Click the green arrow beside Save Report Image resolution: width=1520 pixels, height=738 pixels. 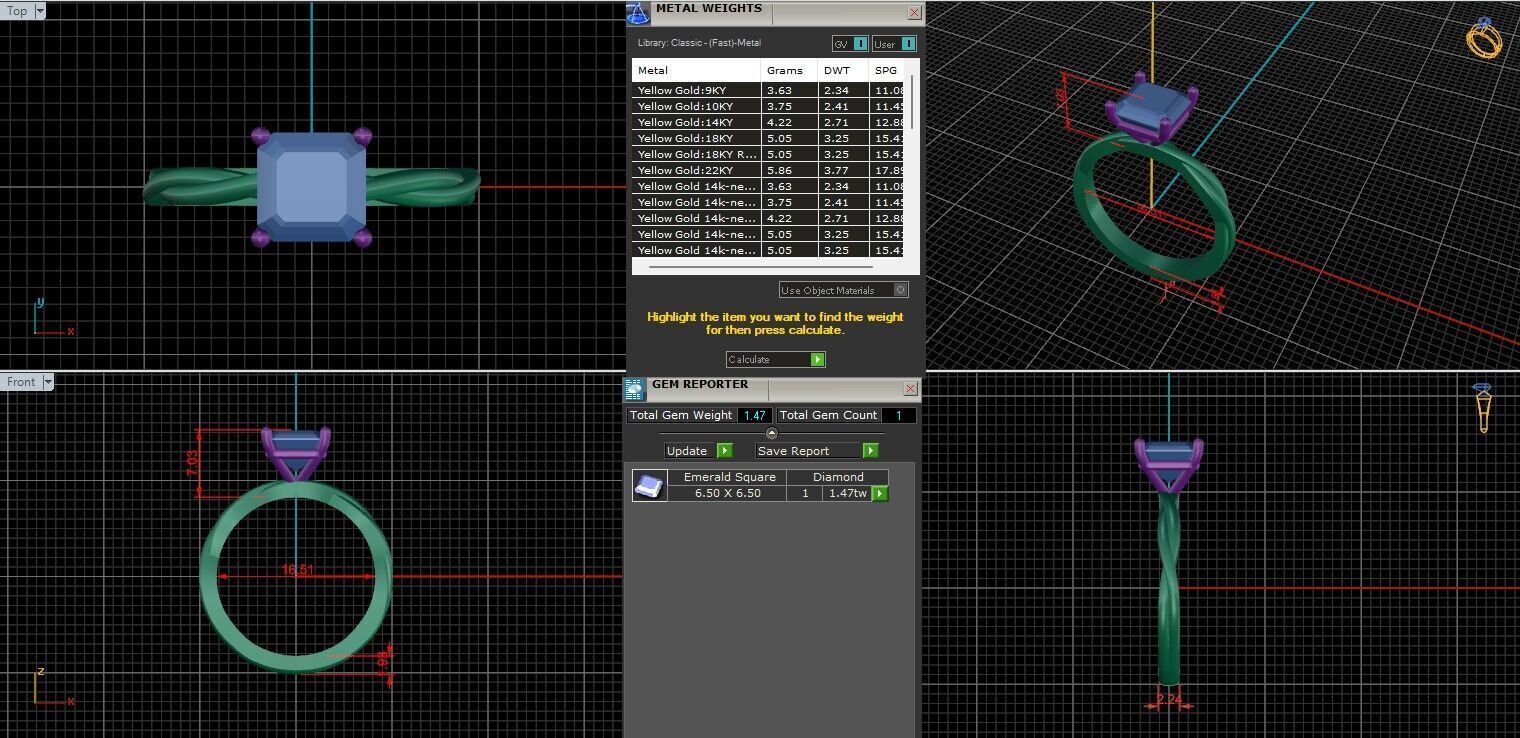click(x=870, y=451)
